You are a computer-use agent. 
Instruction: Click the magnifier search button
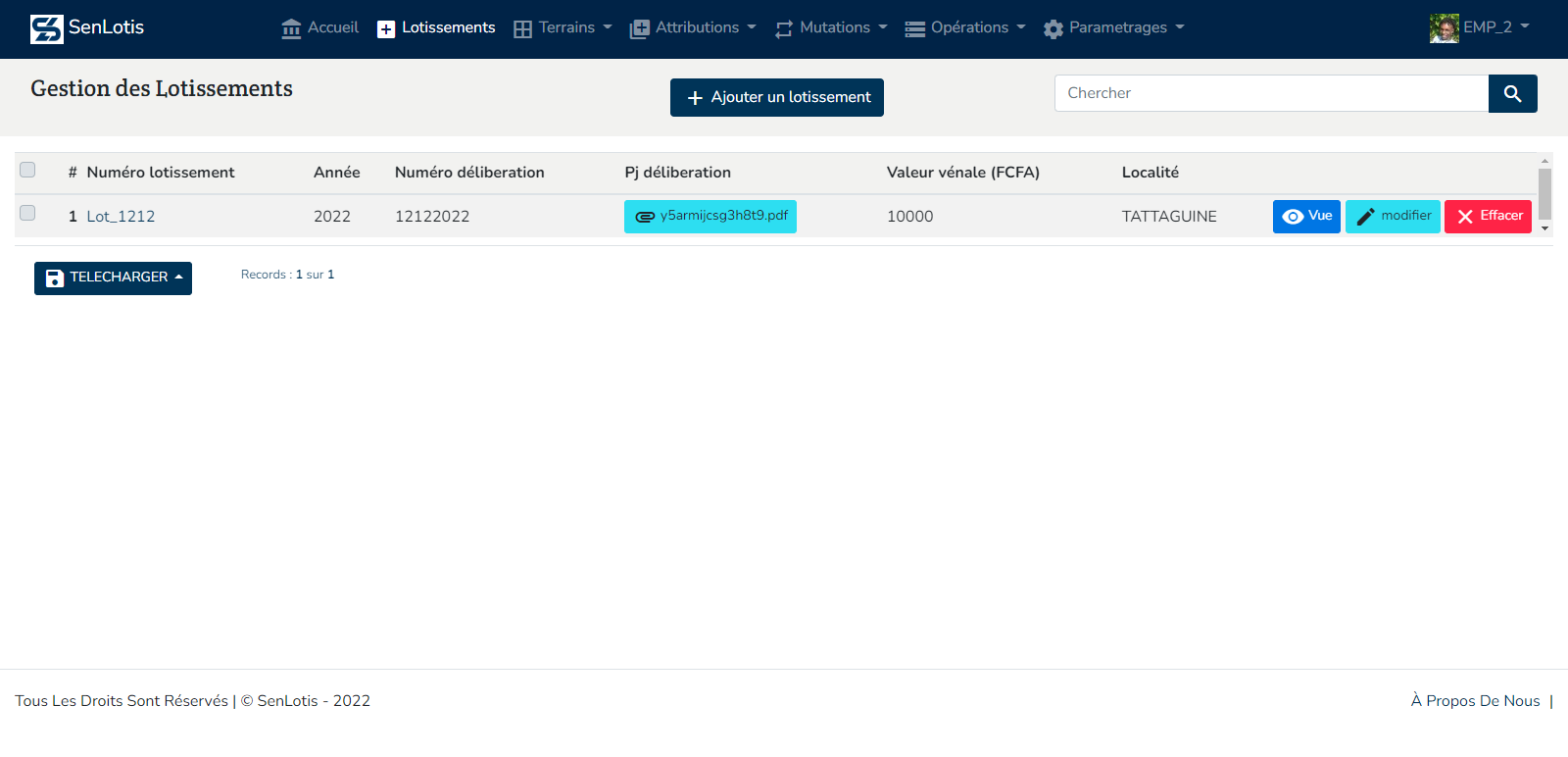tap(1512, 93)
